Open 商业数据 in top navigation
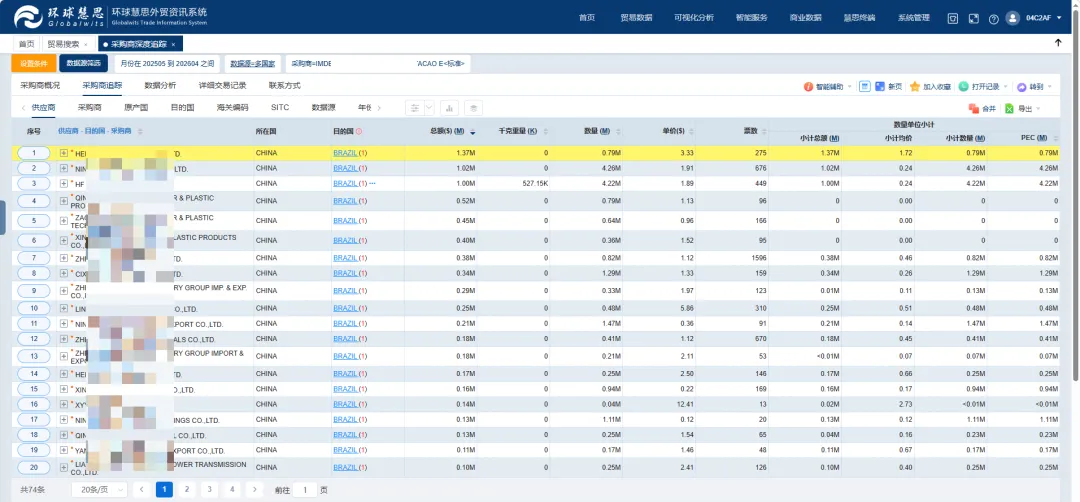 [805, 18]
